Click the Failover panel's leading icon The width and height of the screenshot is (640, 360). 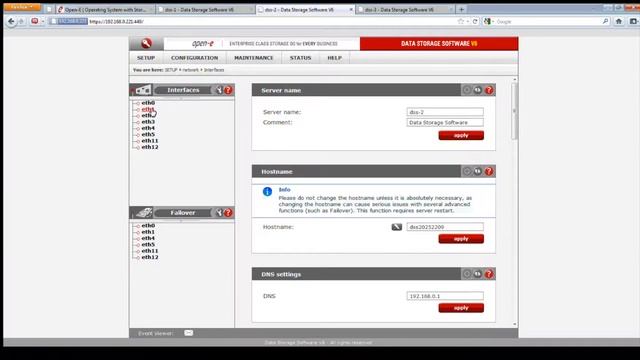point(144,212)
